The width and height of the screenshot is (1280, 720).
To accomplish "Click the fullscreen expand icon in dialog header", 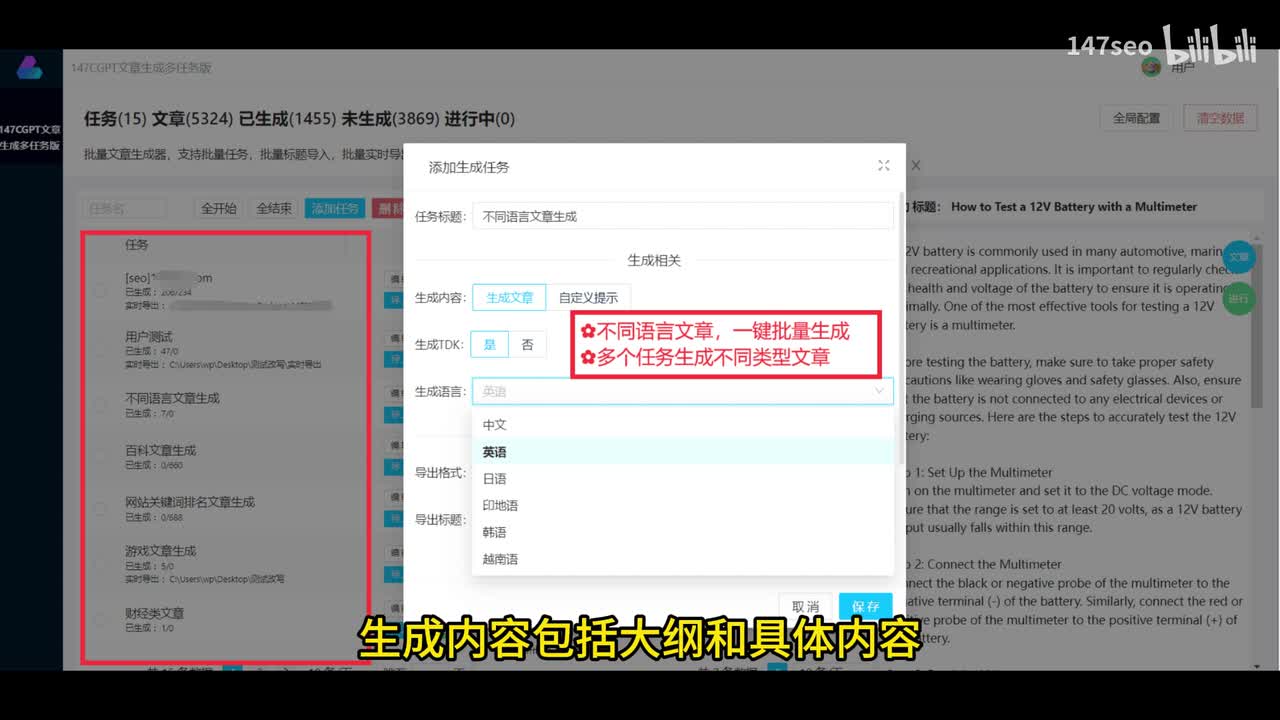I will [883, 166].
